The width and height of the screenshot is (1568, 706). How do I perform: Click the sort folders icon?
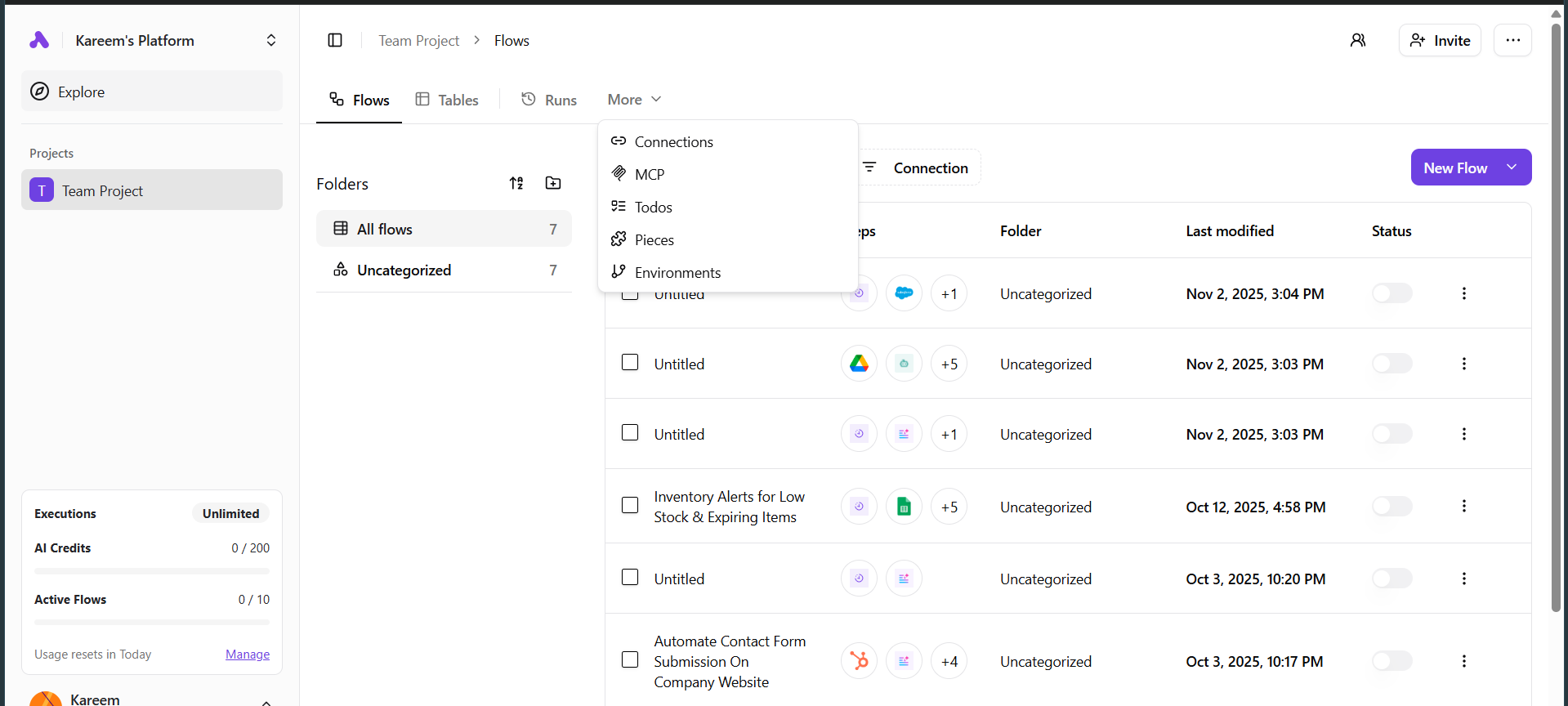[516, 183]
